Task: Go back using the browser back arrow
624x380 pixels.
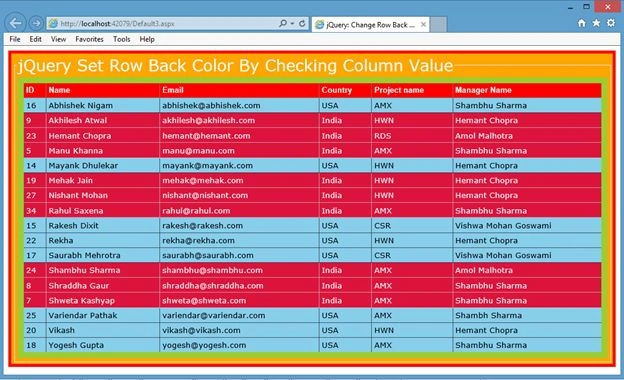Action: [15, 23]
